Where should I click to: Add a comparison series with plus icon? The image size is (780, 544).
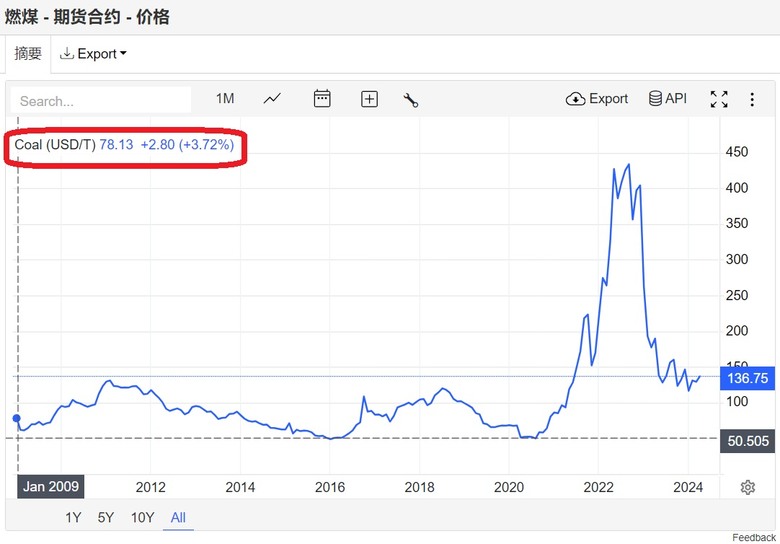click(369, 99)
